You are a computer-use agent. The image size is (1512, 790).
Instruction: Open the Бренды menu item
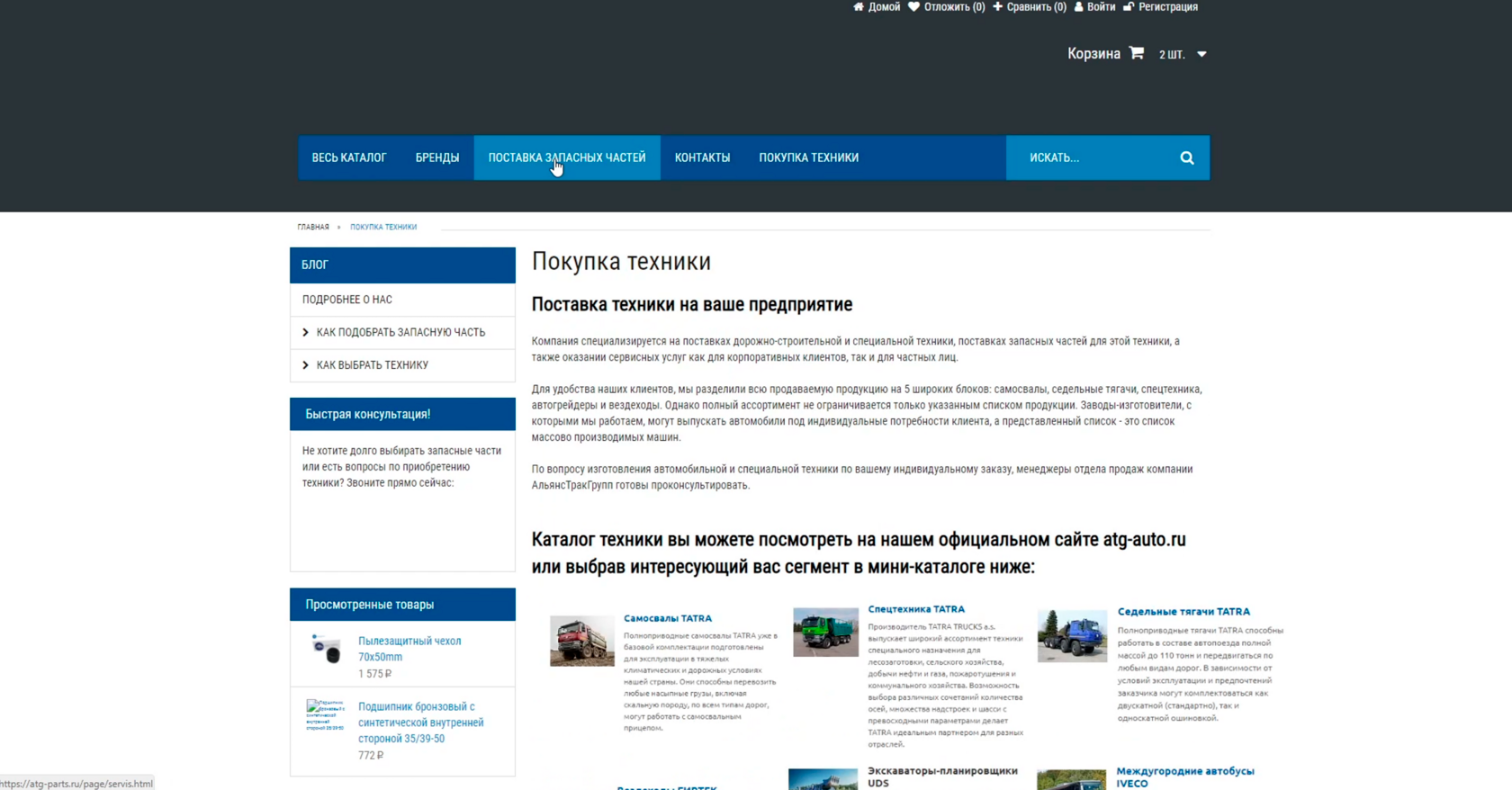437,157
